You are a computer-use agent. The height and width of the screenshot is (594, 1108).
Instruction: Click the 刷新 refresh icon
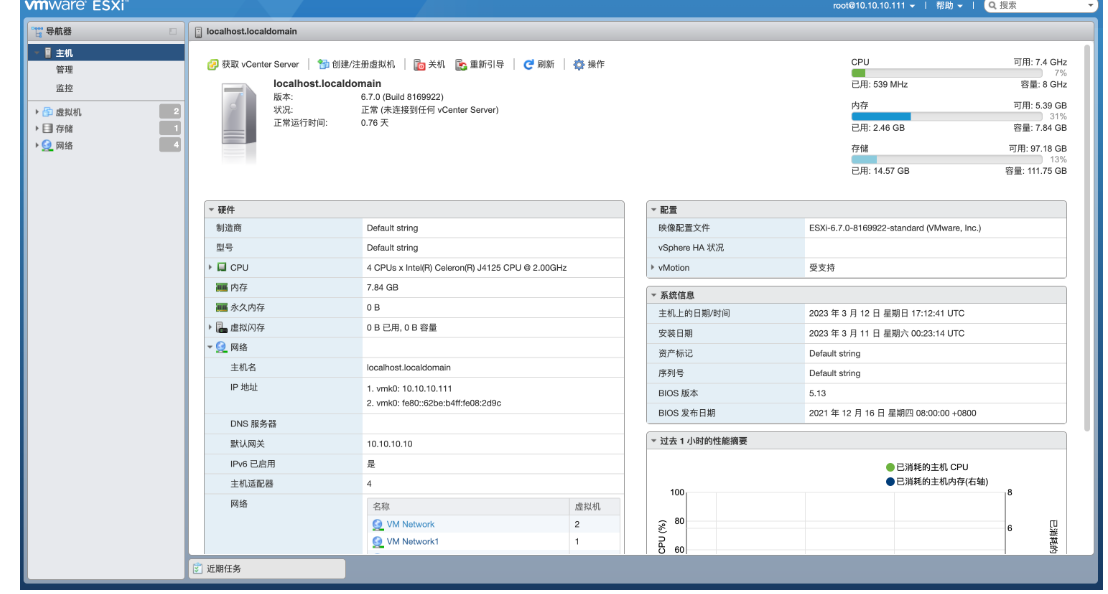coord(529,64)
